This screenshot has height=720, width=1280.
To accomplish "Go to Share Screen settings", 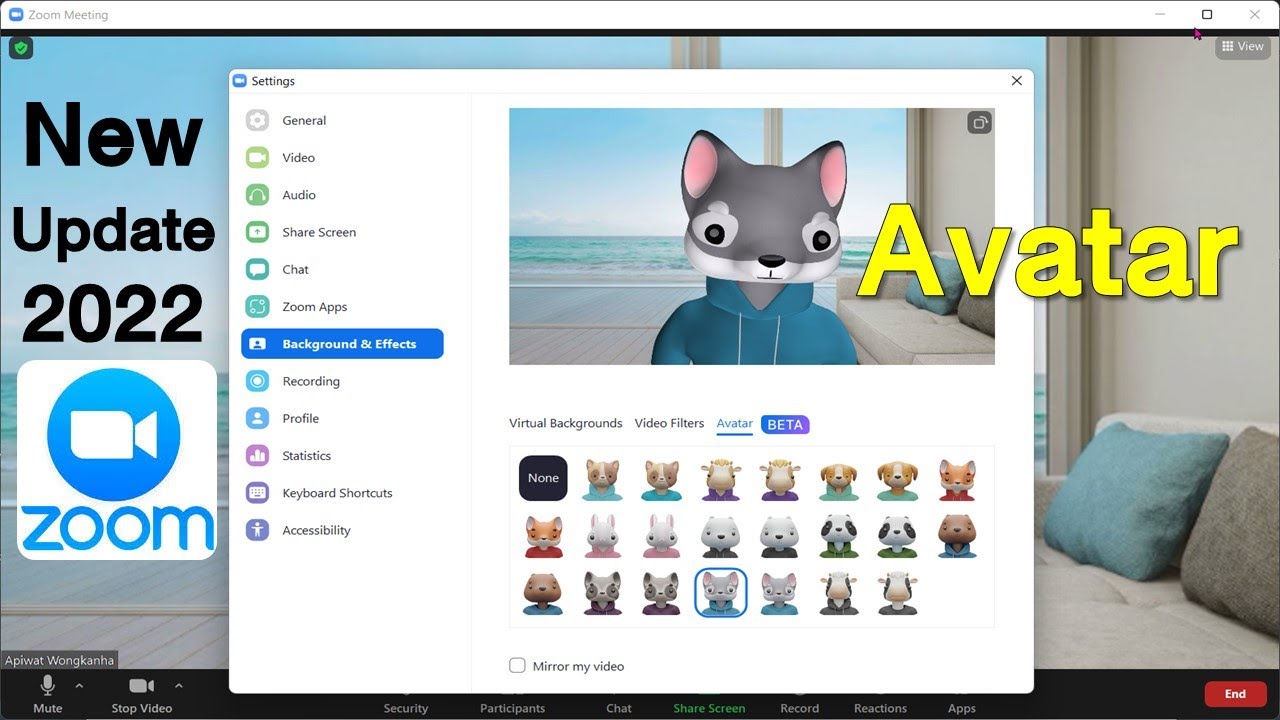I will click(342, 232).
